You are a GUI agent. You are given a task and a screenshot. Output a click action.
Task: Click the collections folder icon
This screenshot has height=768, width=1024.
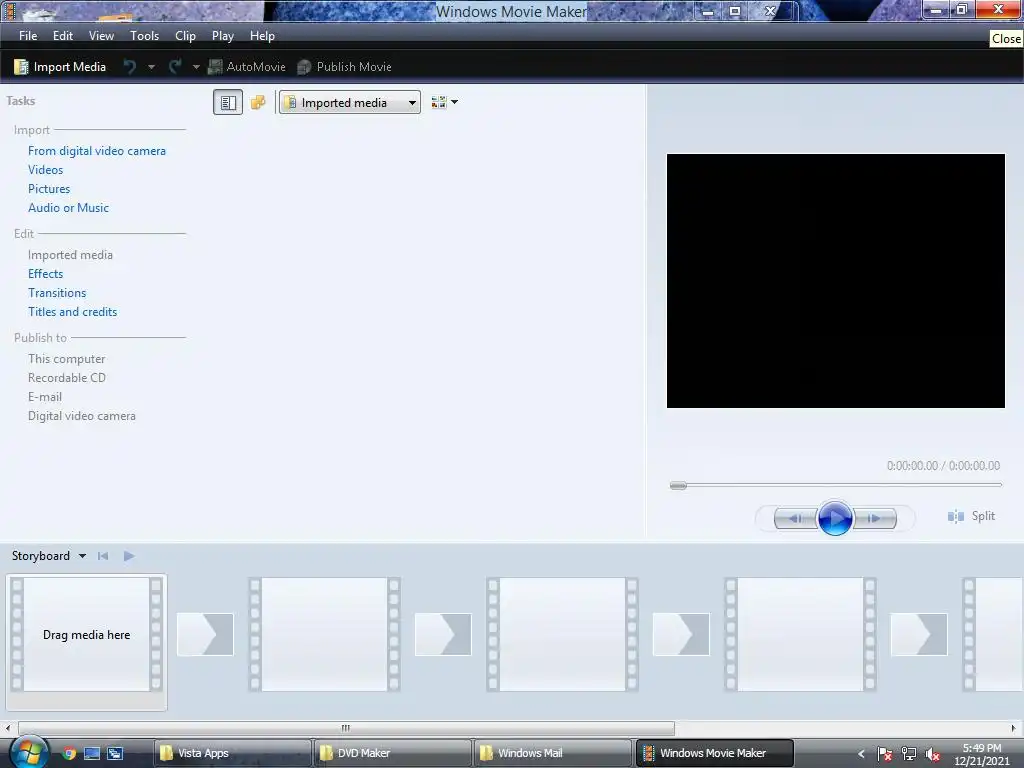[258, 103]
